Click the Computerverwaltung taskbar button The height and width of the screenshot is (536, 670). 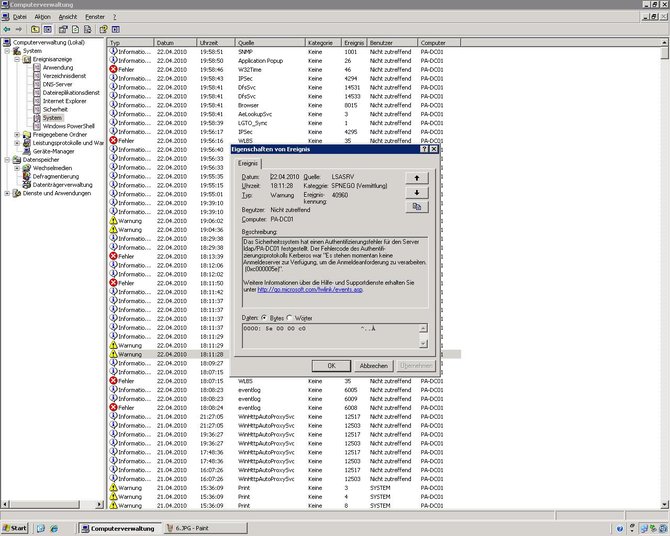point(121,528)
